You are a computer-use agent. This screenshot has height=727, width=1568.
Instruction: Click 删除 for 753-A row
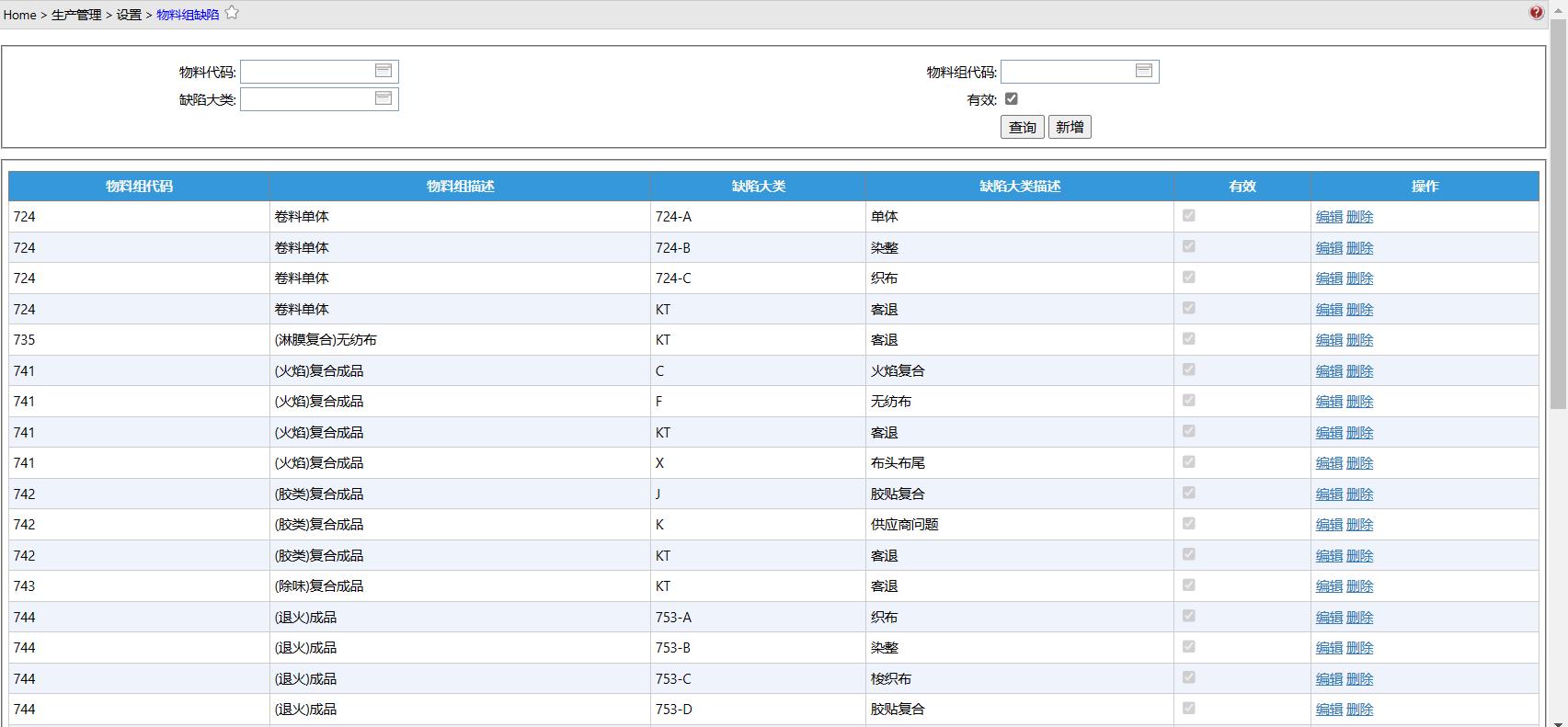1359,618
